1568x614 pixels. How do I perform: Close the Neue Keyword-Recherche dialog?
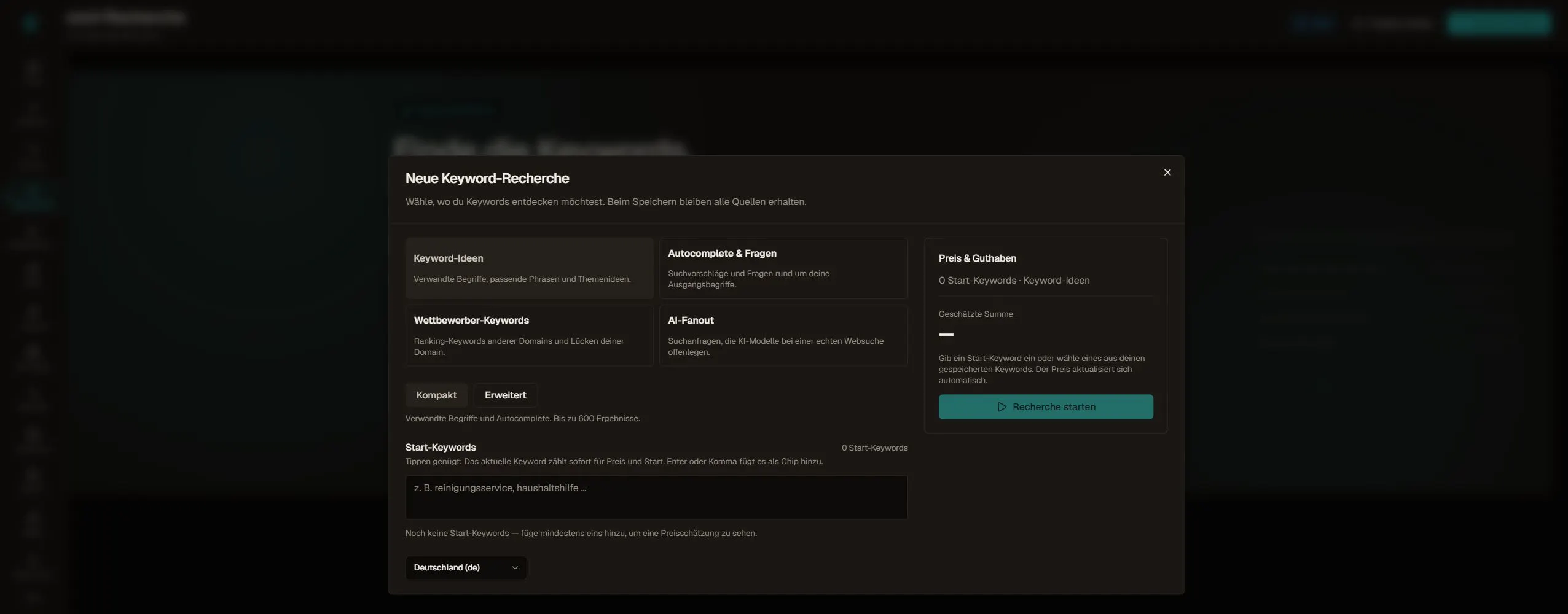1167,173
